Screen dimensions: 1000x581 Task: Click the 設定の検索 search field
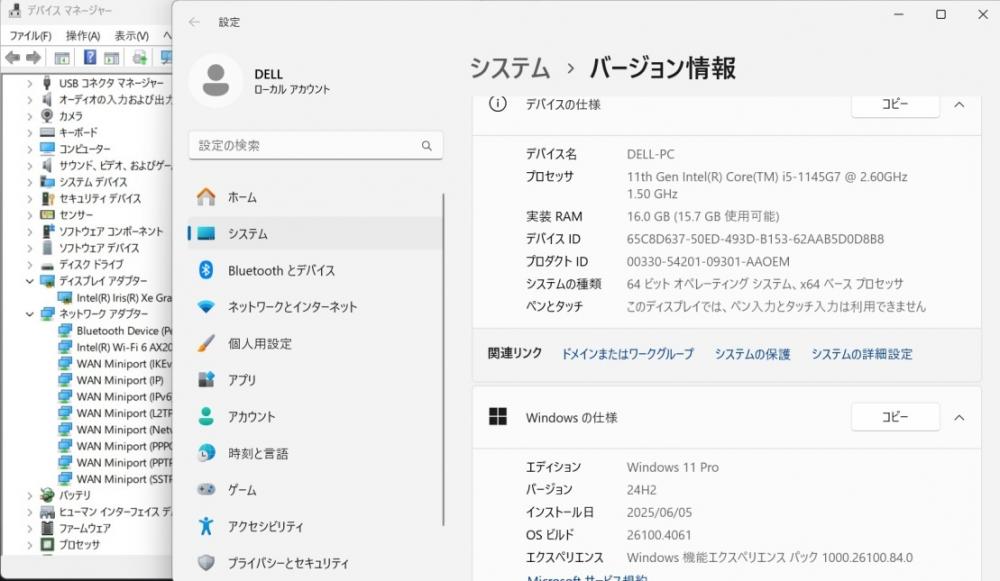click(315, 145)
